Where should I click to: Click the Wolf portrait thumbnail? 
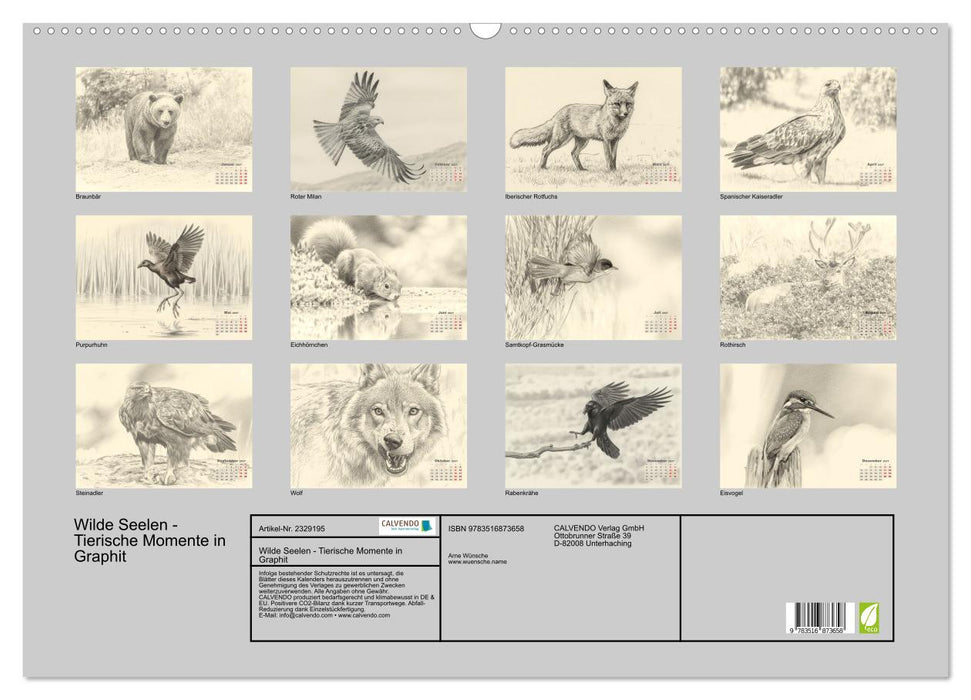point(378,426)
